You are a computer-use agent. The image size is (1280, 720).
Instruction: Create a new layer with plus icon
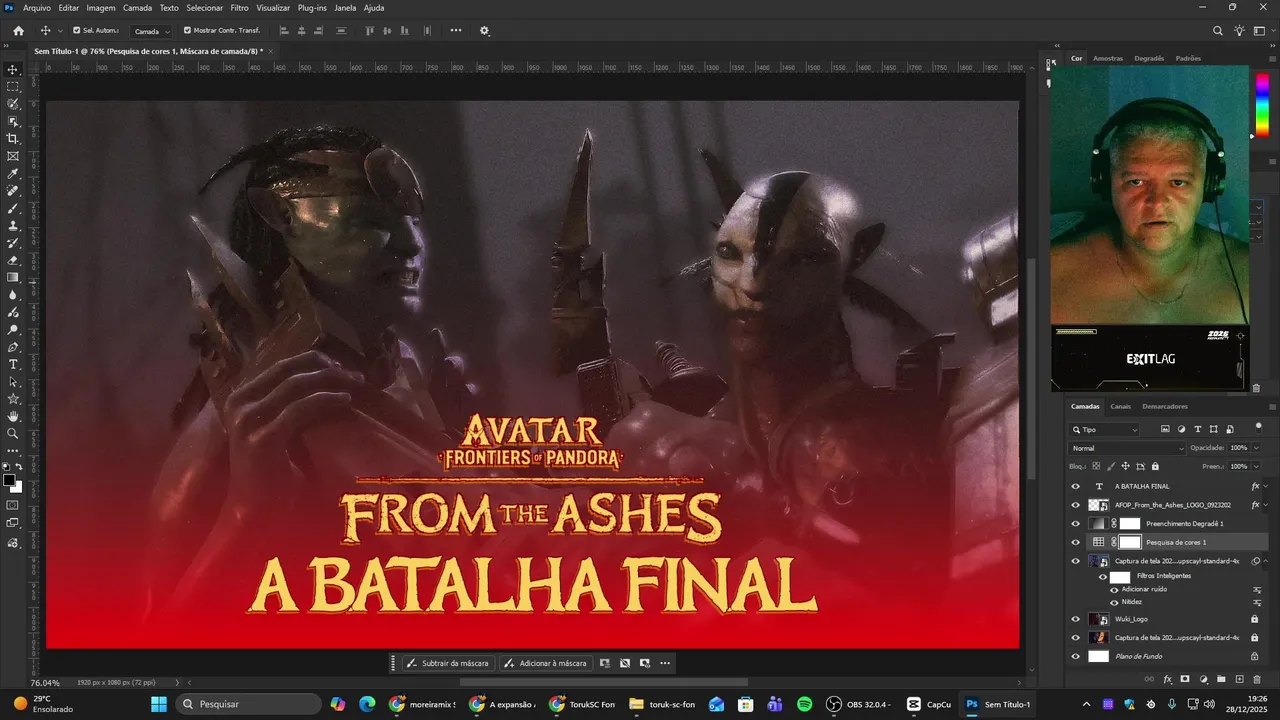click(1239, 679)
